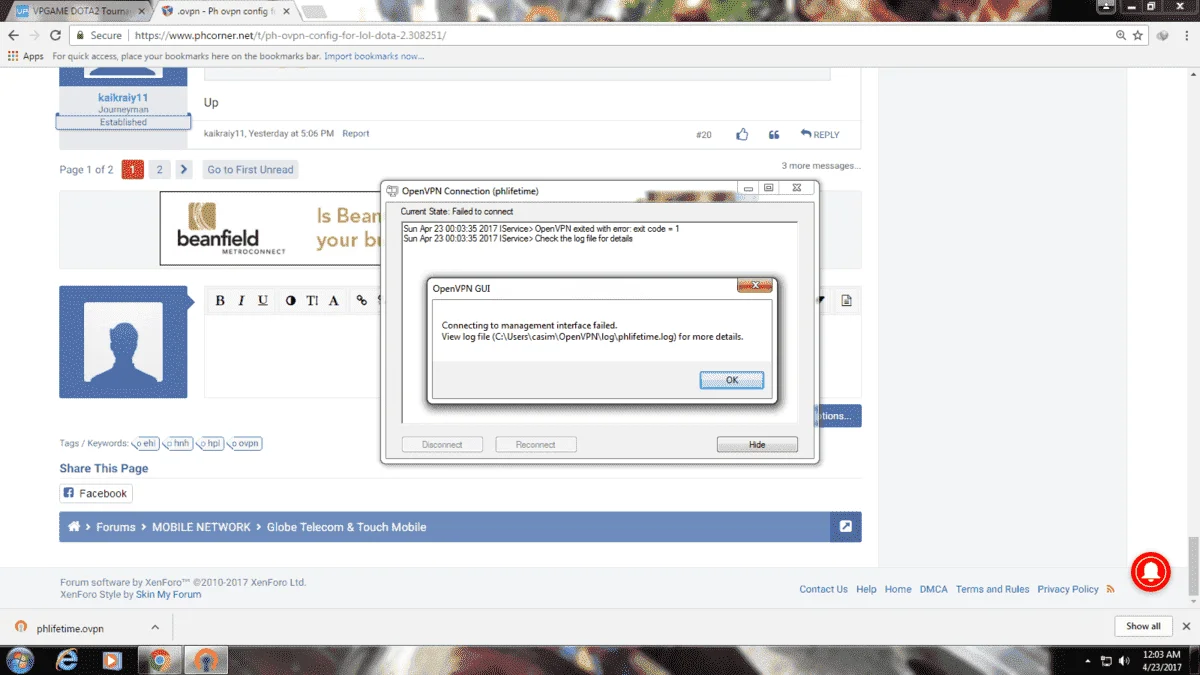Reload the page with the Chrome refresh icon
The height and width of the screenshot is (675, 1200).
pyautogui.click(x=55, y=35)
